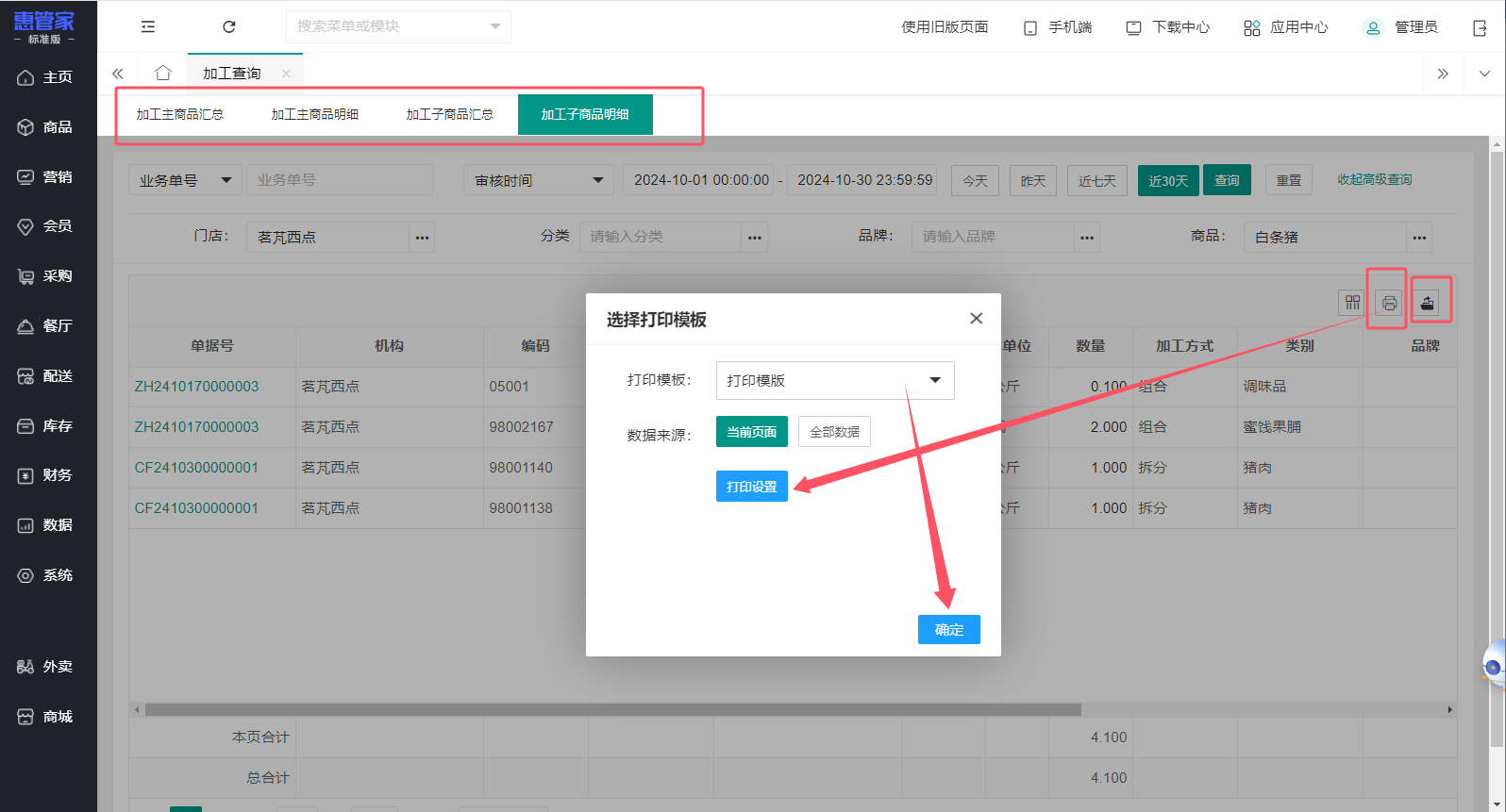Open the 餐厅 restaurant sidebar item
Viewport: 1506px width, 812px height.
click(45, 326)
